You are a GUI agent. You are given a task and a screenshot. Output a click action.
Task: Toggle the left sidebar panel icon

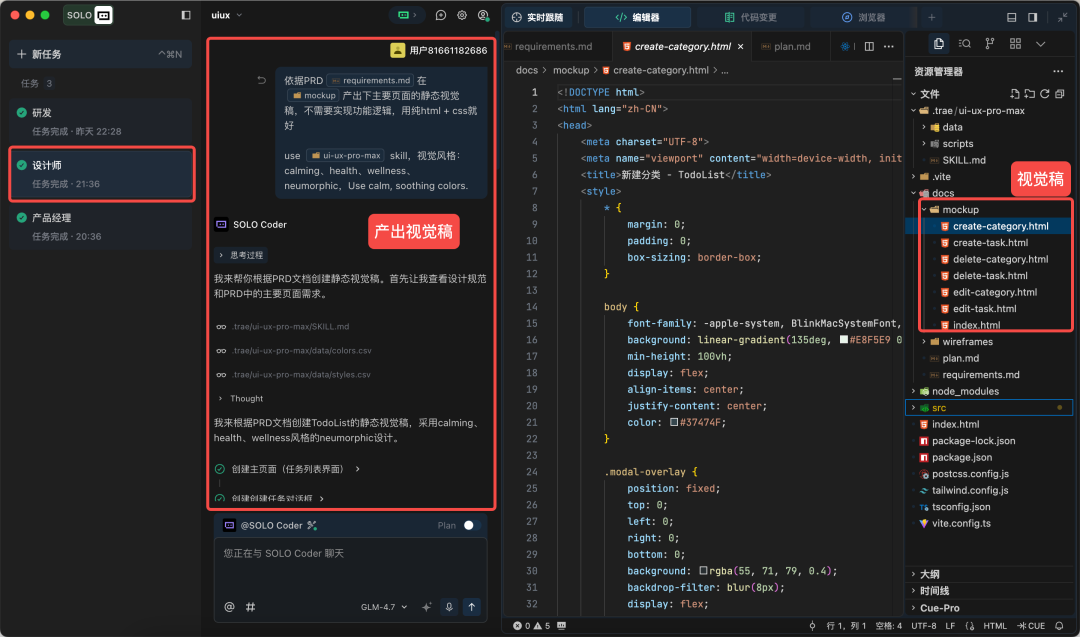[x=186, y=16]
